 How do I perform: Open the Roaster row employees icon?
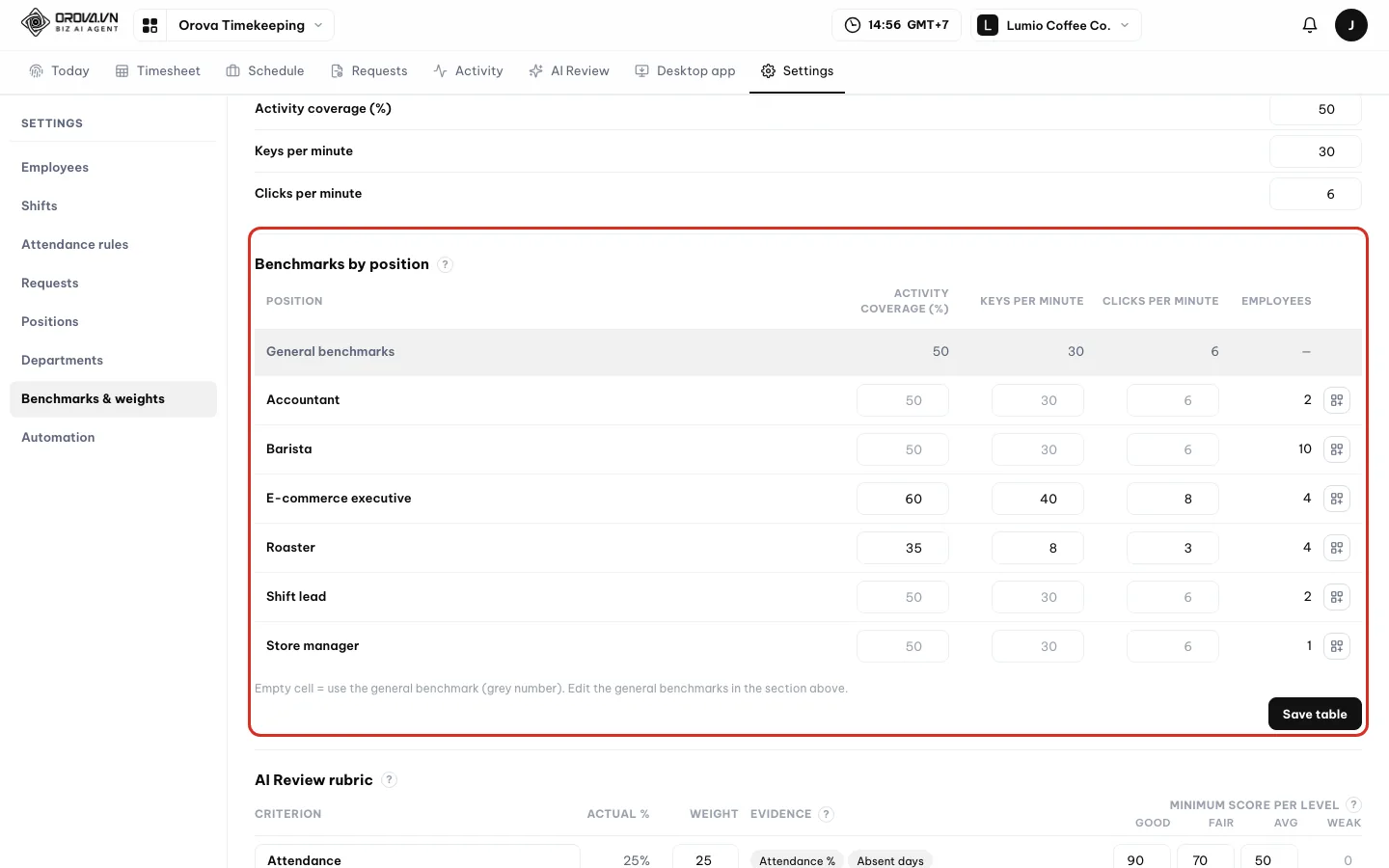click(1337, 548)
